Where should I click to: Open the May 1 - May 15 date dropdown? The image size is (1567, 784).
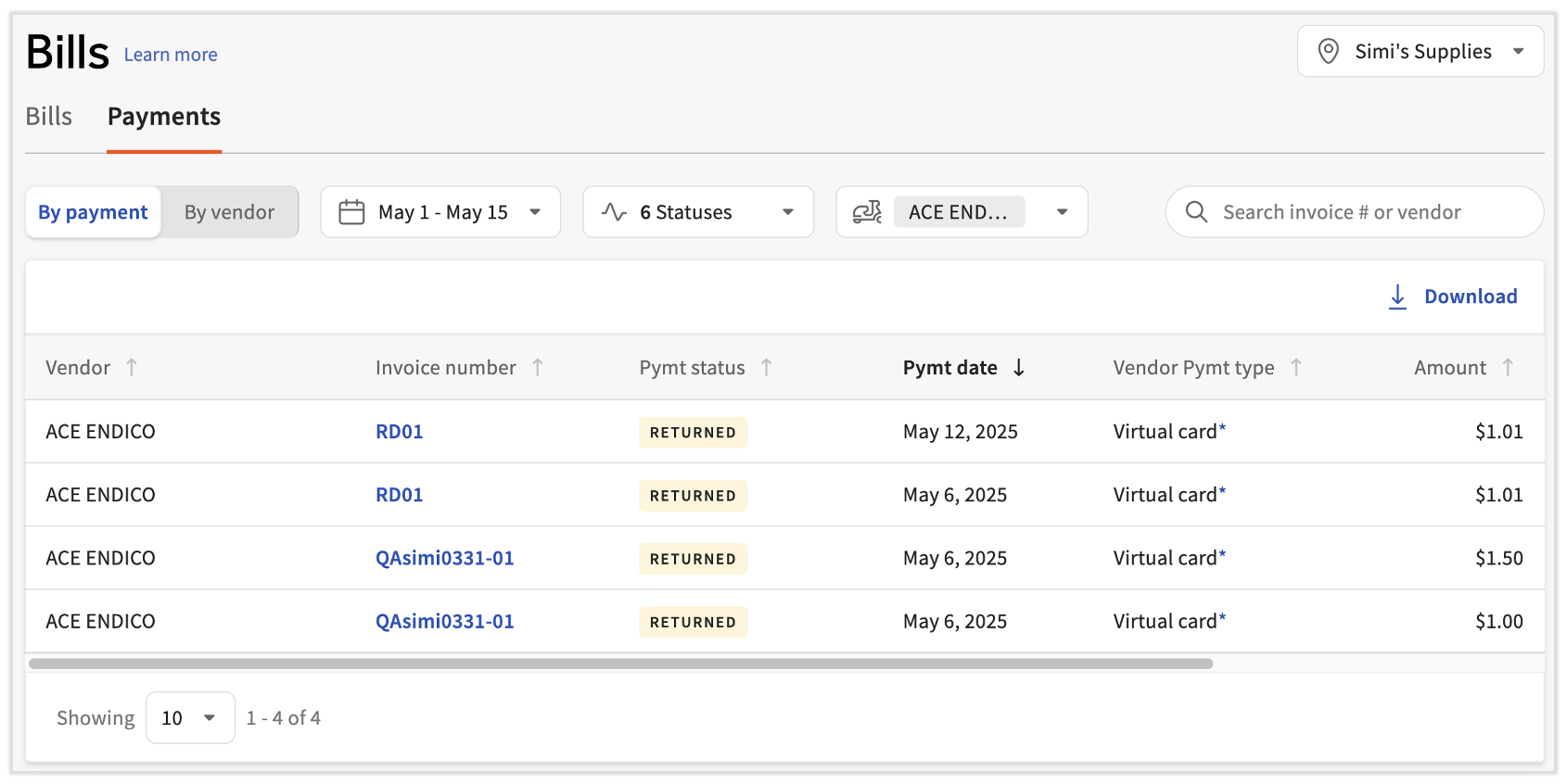440,212
